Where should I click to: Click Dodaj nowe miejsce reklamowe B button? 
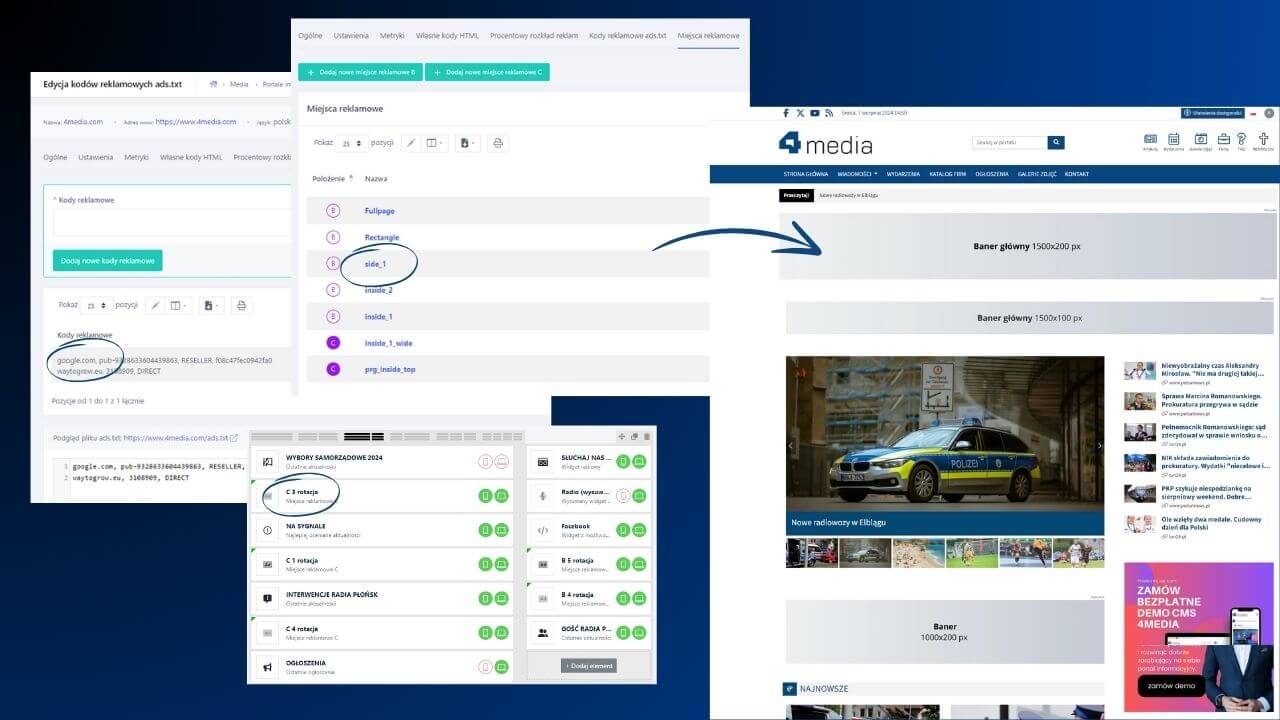(x=360, y=72)
